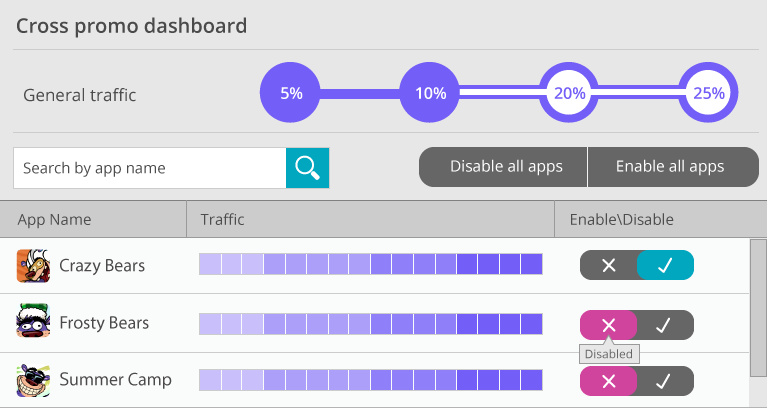The width and height of the screenshot is (767, 409).
Task: Choose the 20% general traffic step
Action: [569, 92]
